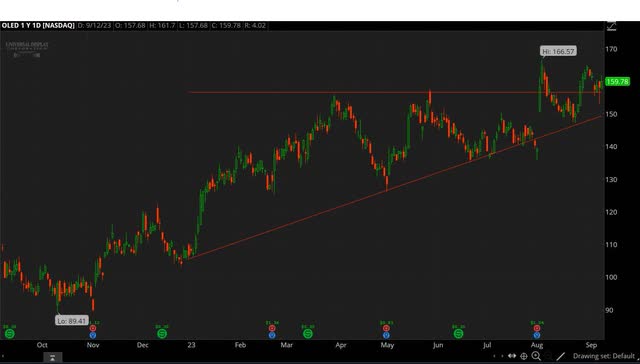Click the C: 159.78 close value

coord(227,26)
